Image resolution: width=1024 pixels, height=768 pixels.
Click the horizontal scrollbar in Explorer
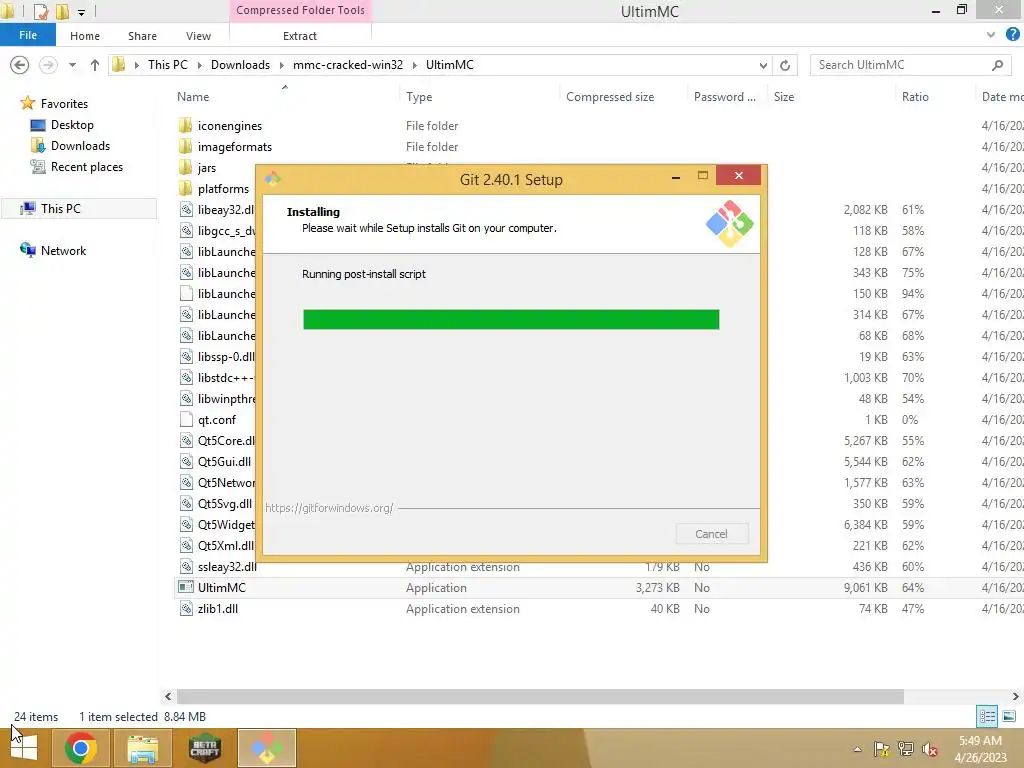coord(540,696)
